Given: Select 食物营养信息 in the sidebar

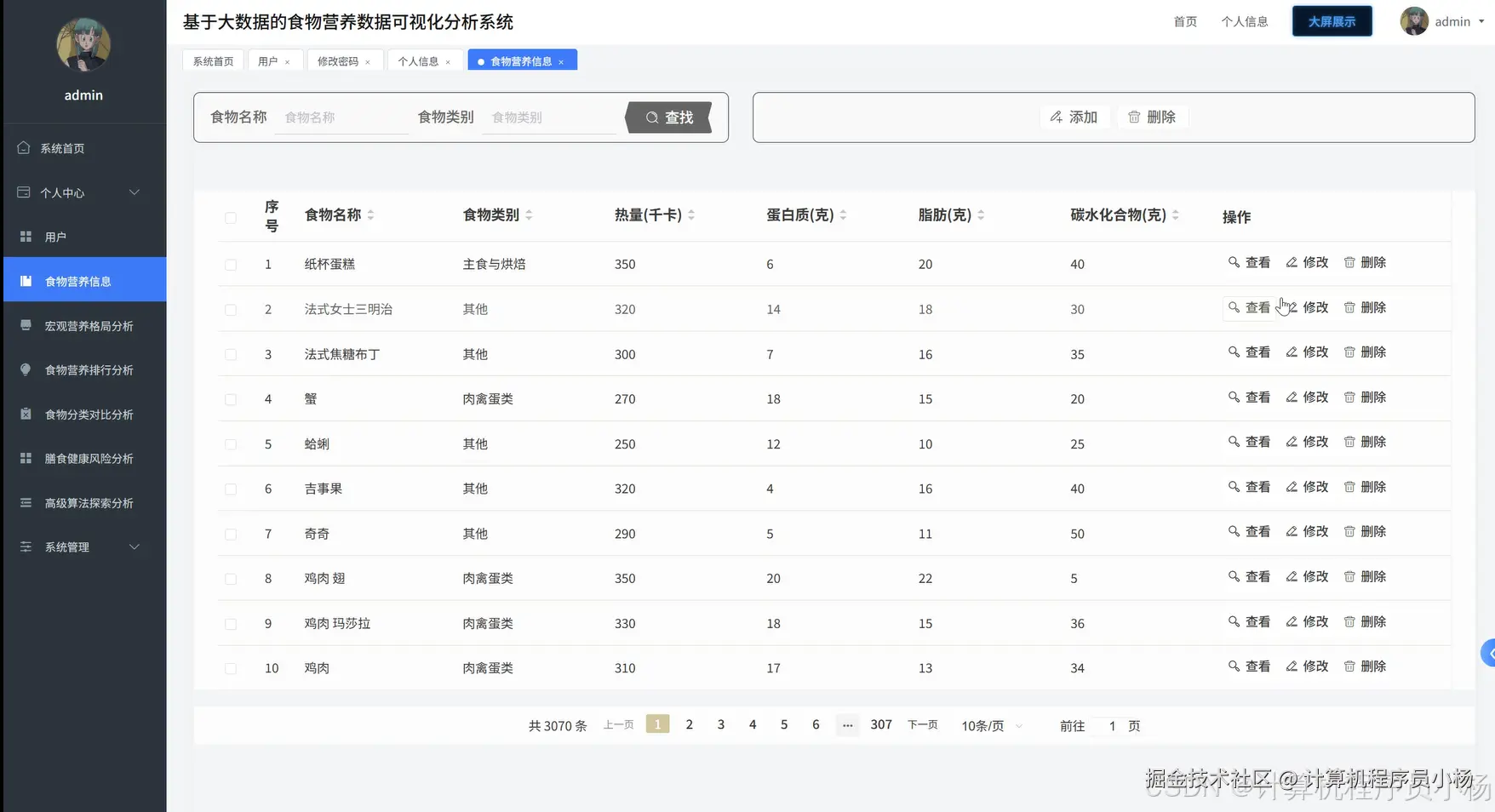Looking at the screenshot, I should click(83, 281).
